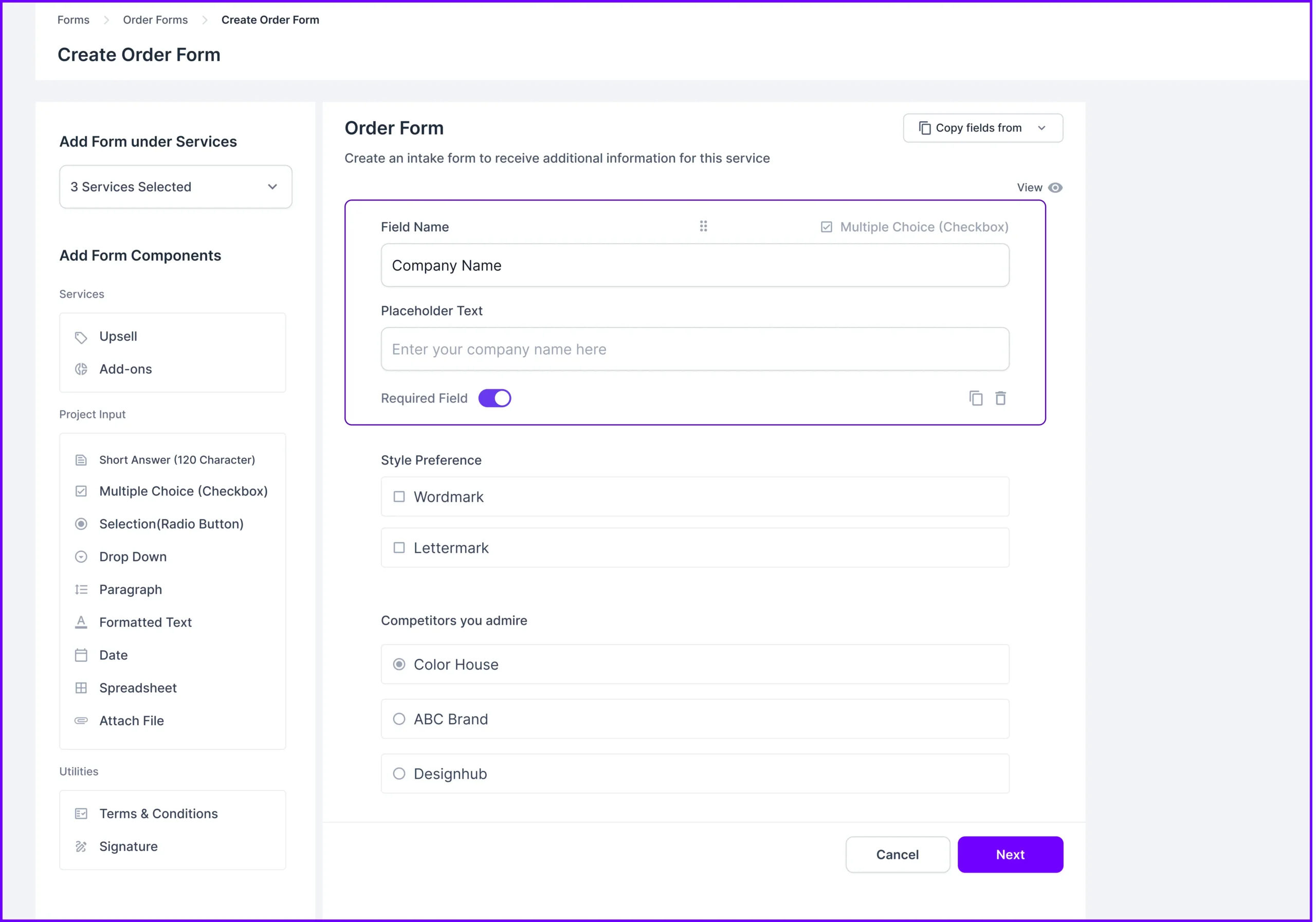The width and height of the screenshot is (1316, 922).
Task: Select the Designhub radio button
Action: point(399,773)
